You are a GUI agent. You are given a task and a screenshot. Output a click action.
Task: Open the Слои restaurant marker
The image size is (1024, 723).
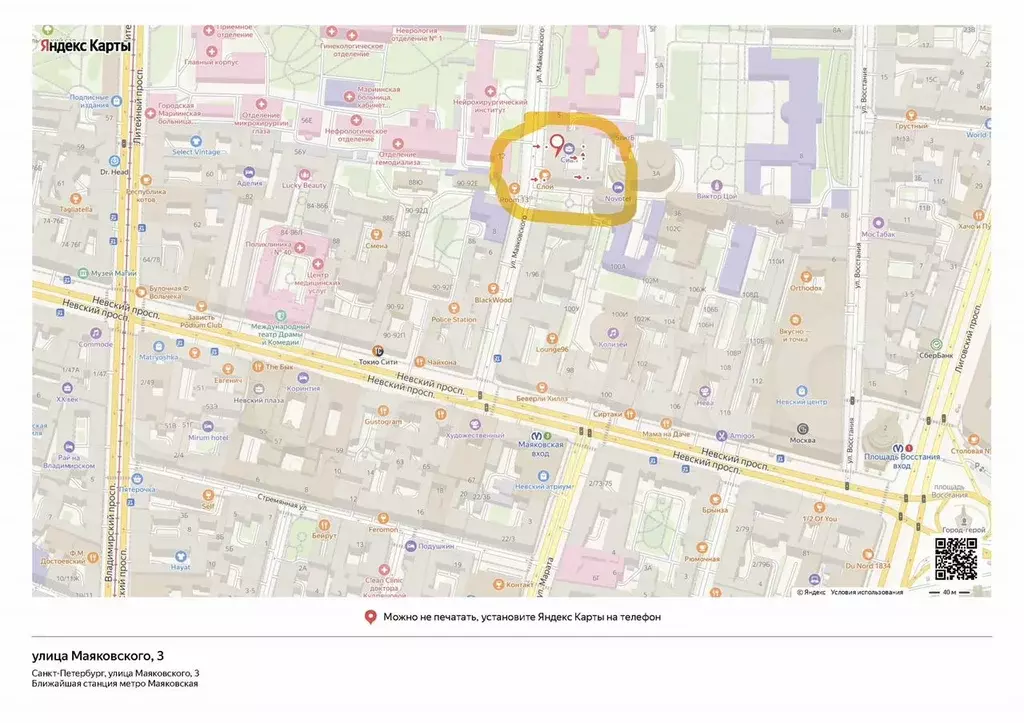[x=545, y=175]
